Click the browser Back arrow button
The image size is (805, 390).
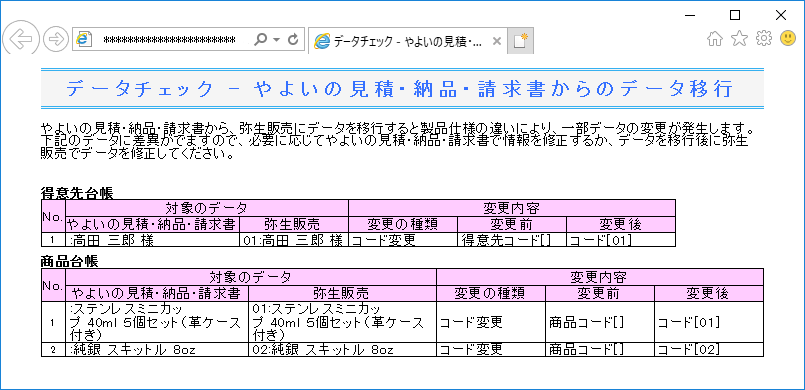click(x=21, y=38)
